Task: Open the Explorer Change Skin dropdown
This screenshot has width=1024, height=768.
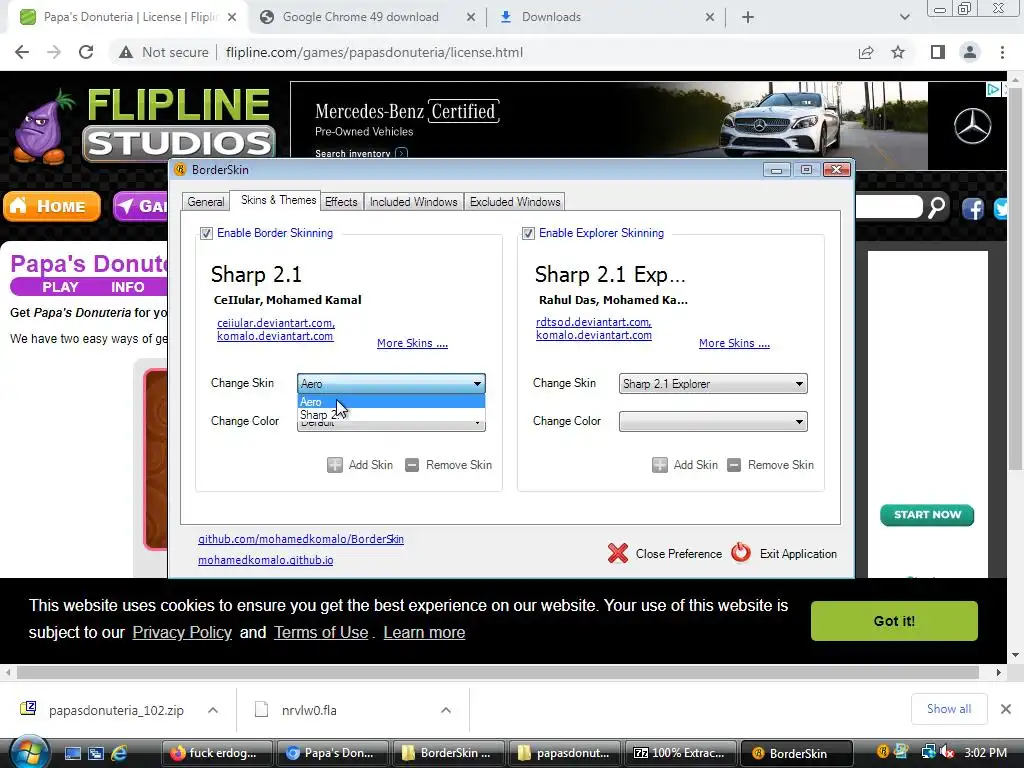Action: pyautogui.click(x=713, y=383)
